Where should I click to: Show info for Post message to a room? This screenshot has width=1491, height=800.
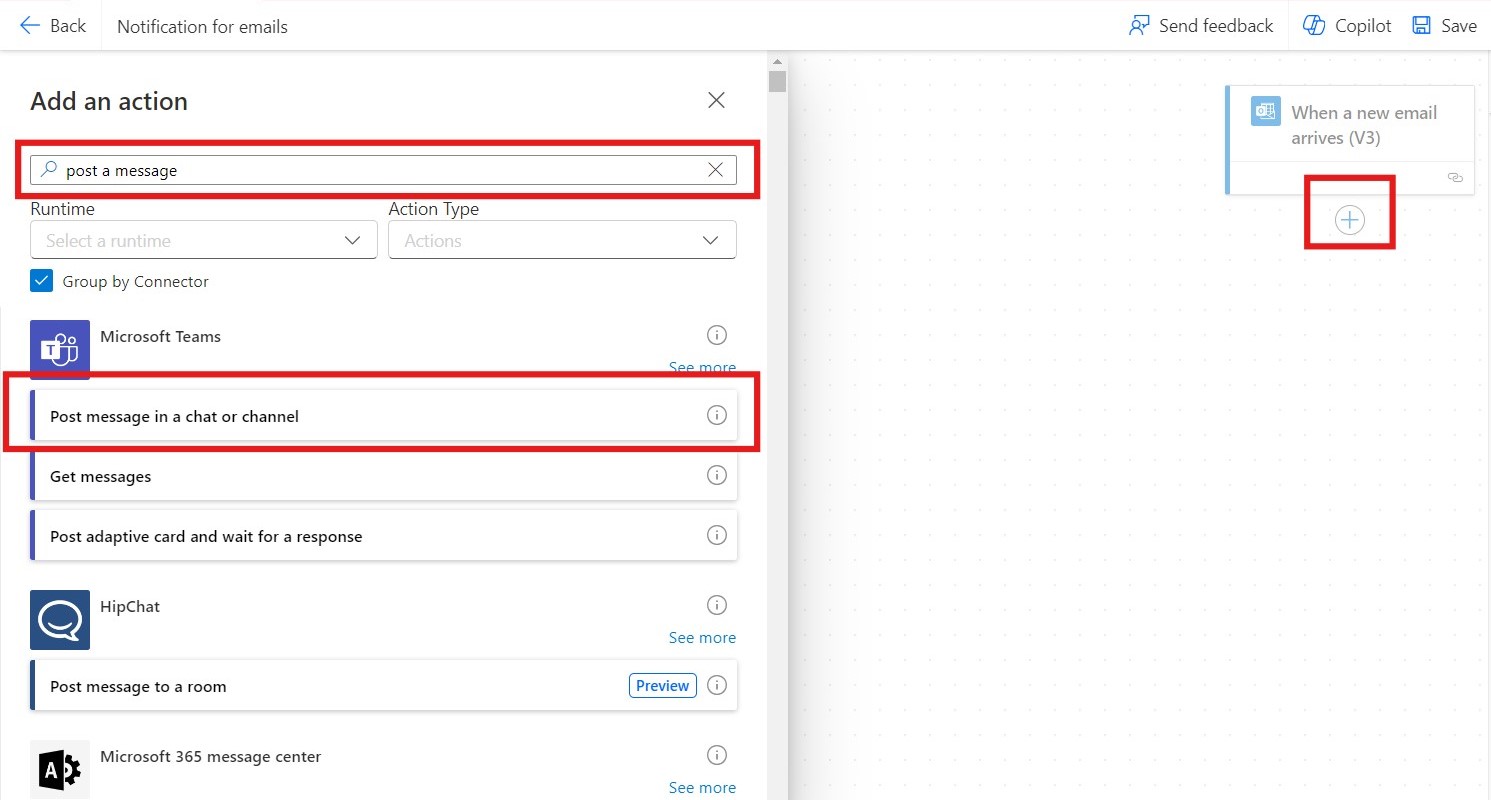point(717,685)
